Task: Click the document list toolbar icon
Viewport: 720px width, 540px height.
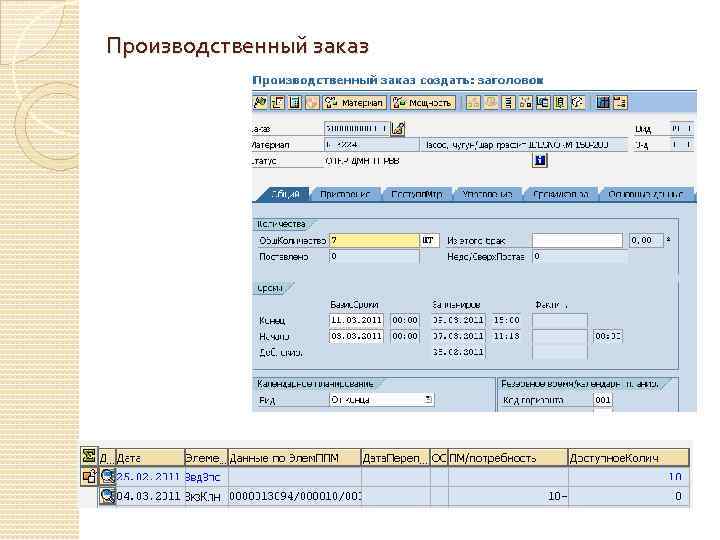Action: point(560,102)
